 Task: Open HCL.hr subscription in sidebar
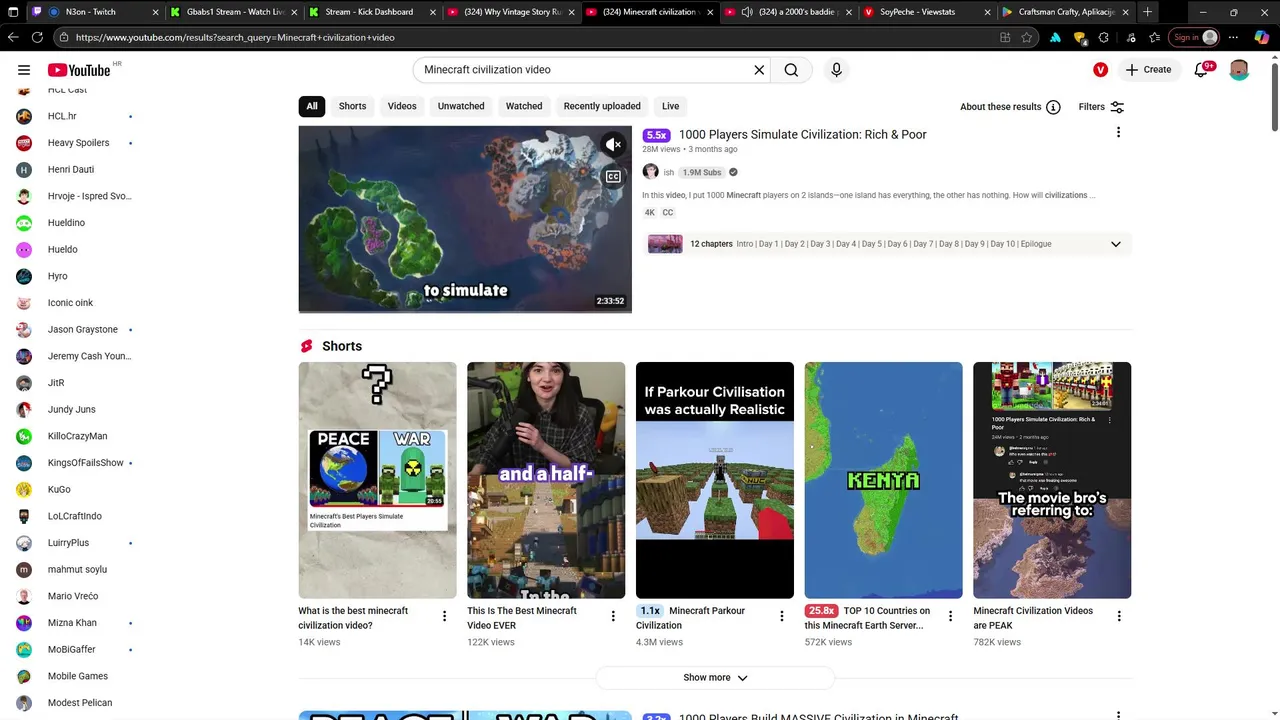point(74,116)
